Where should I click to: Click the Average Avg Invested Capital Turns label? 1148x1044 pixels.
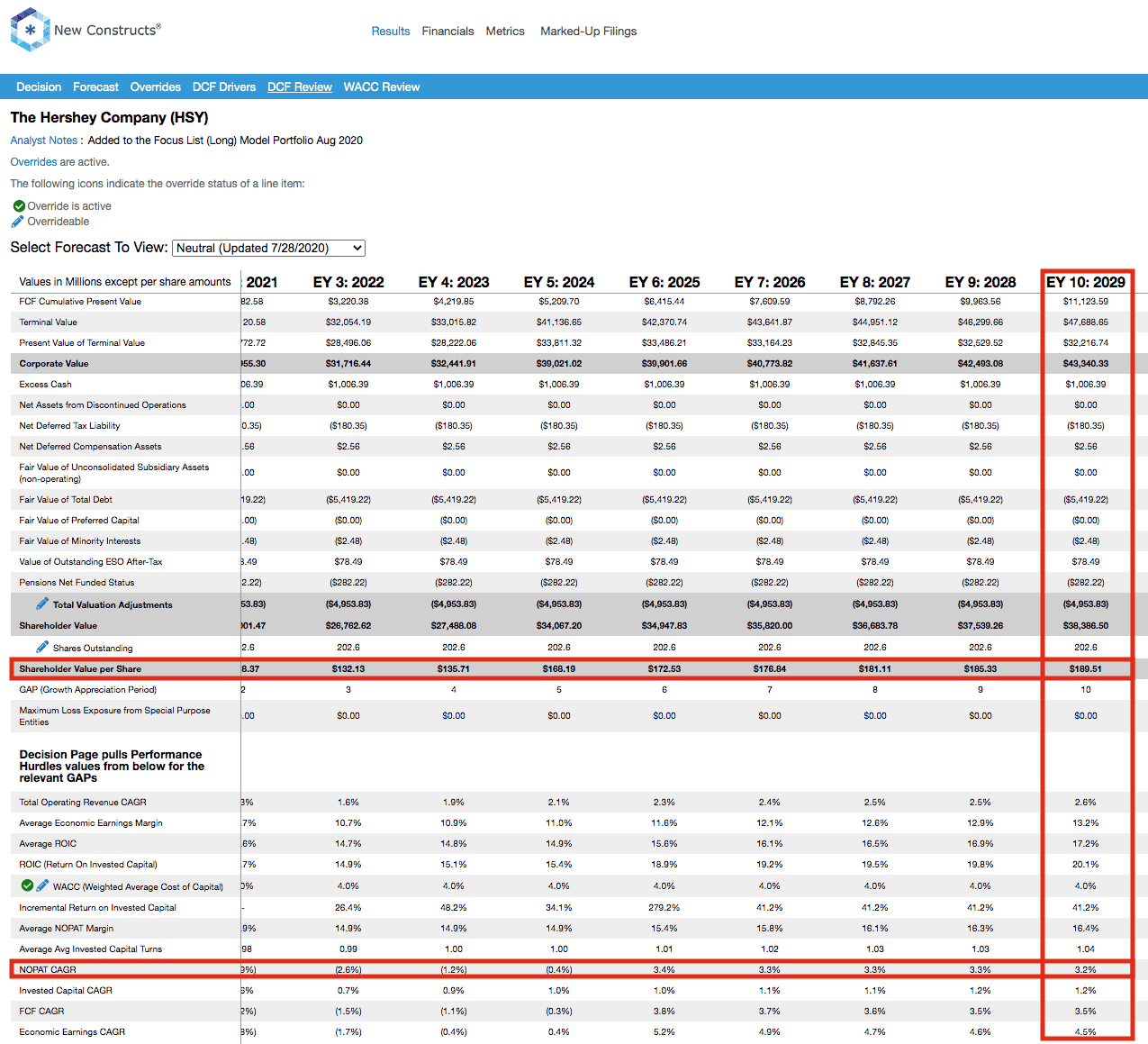pos(91,949)
